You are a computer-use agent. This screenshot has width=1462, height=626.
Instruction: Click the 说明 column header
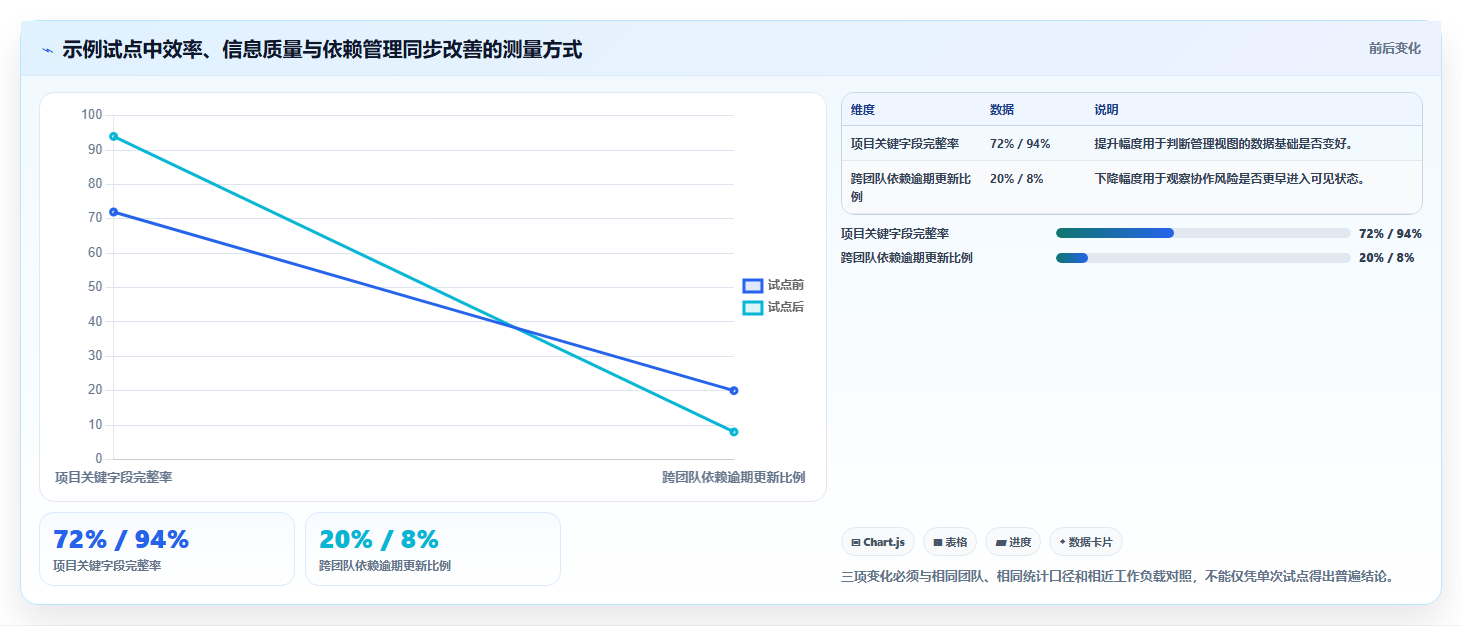(x=1106, y=110)
